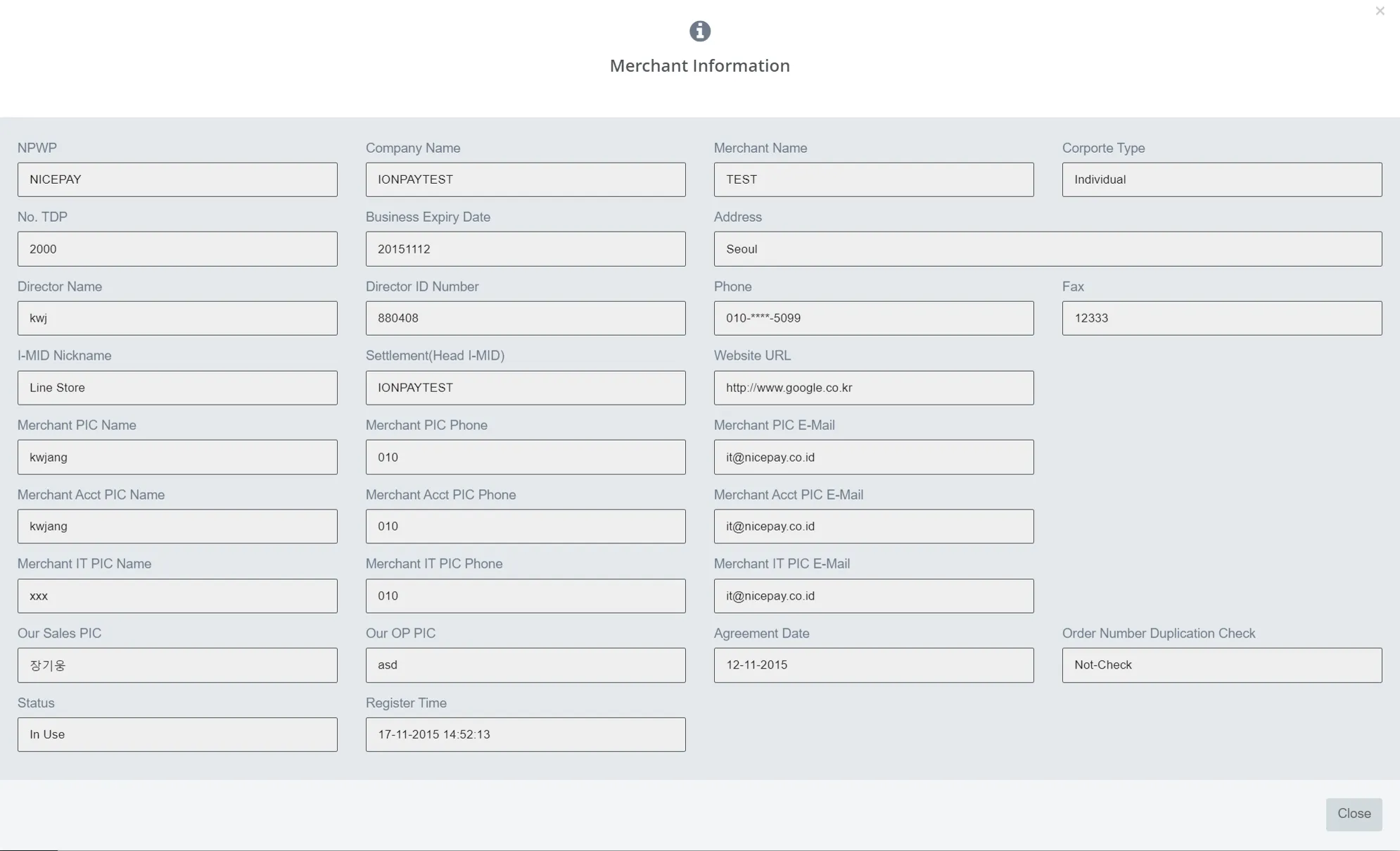The width and height of the screenshot is (1400, 851).
Task: Click the Address field showing Seoul
Action: [x=1048, y=248]
